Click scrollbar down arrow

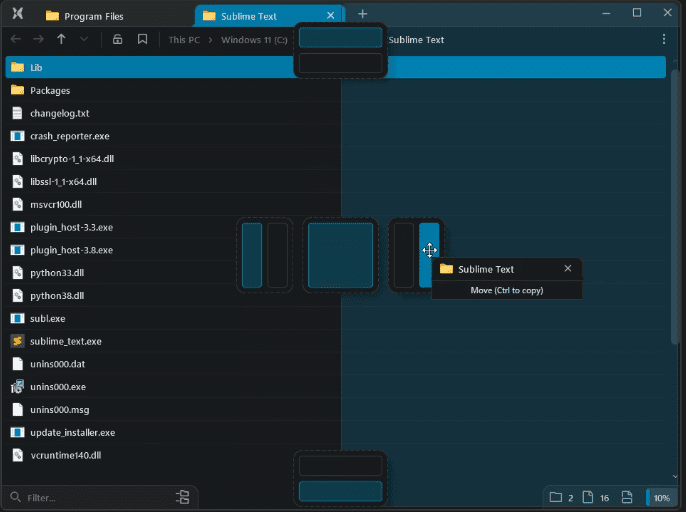coord(675,476)
